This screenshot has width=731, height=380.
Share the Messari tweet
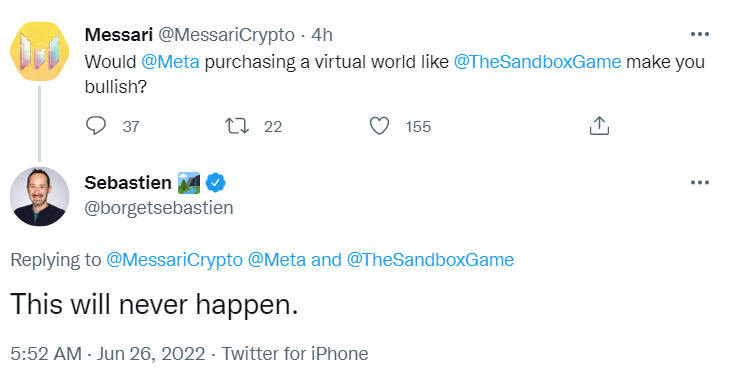599,125
